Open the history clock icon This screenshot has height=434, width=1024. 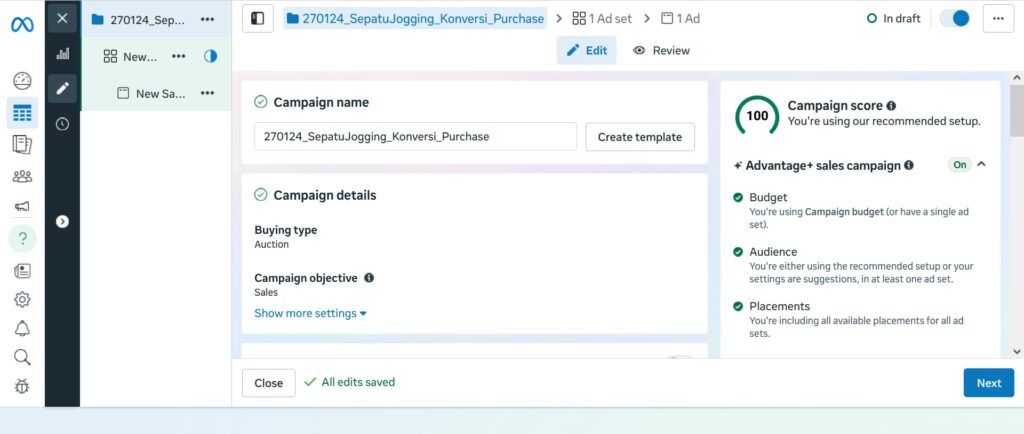pyautogui.click(x=62, y=124)
